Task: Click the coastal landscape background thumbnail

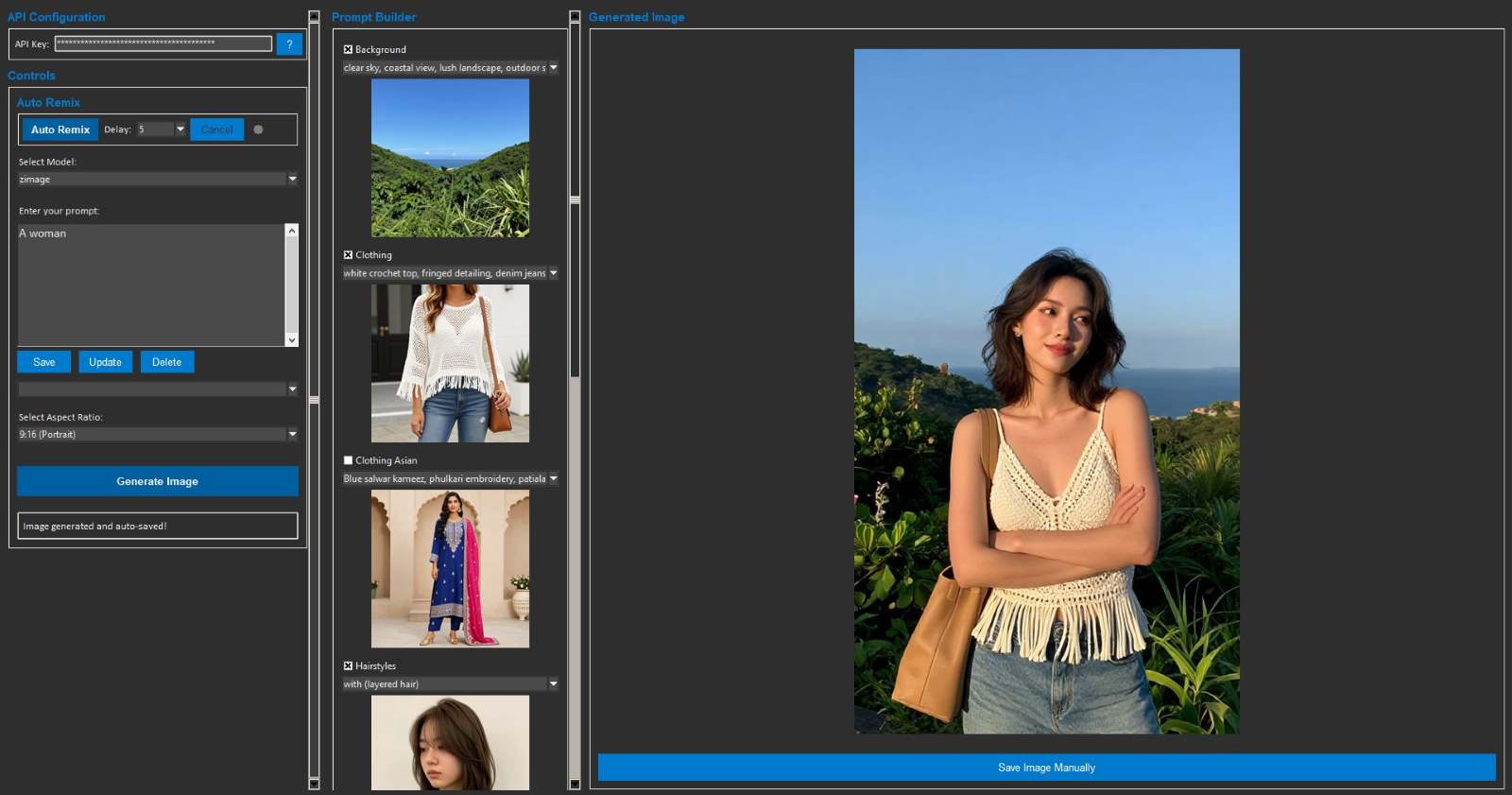Action: click(x=450, y=158)
